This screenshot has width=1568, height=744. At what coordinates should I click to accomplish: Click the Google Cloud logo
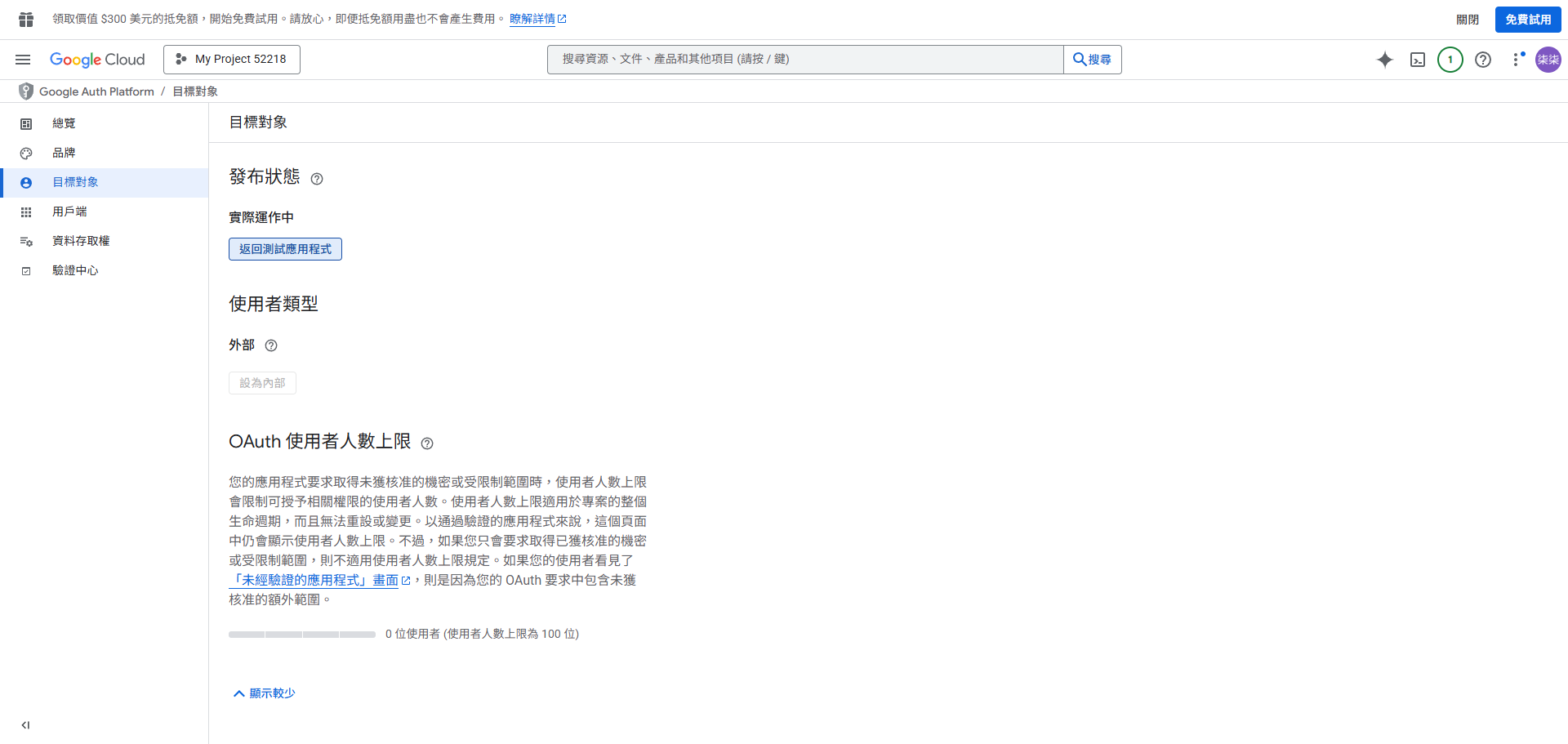97,59
